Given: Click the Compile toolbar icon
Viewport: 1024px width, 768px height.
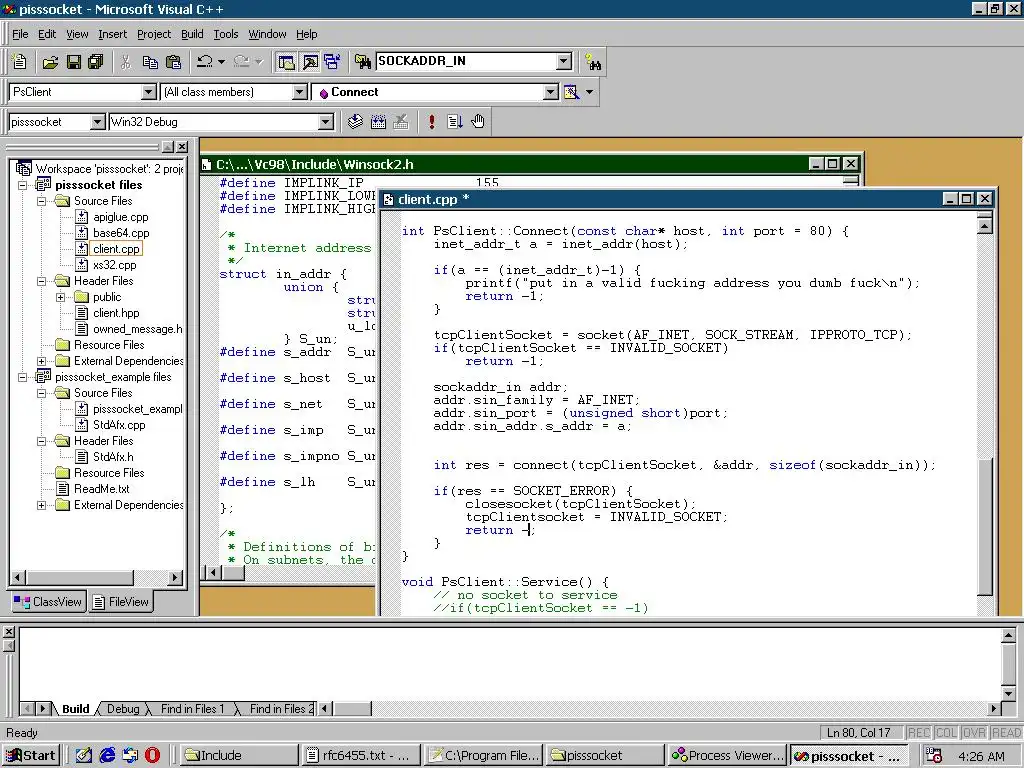Looking at the screenshot, I should point(355,122).
